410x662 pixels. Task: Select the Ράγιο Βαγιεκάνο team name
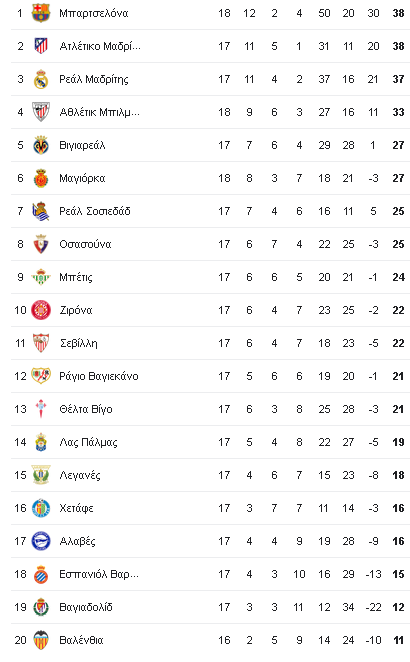pos(99,376)
